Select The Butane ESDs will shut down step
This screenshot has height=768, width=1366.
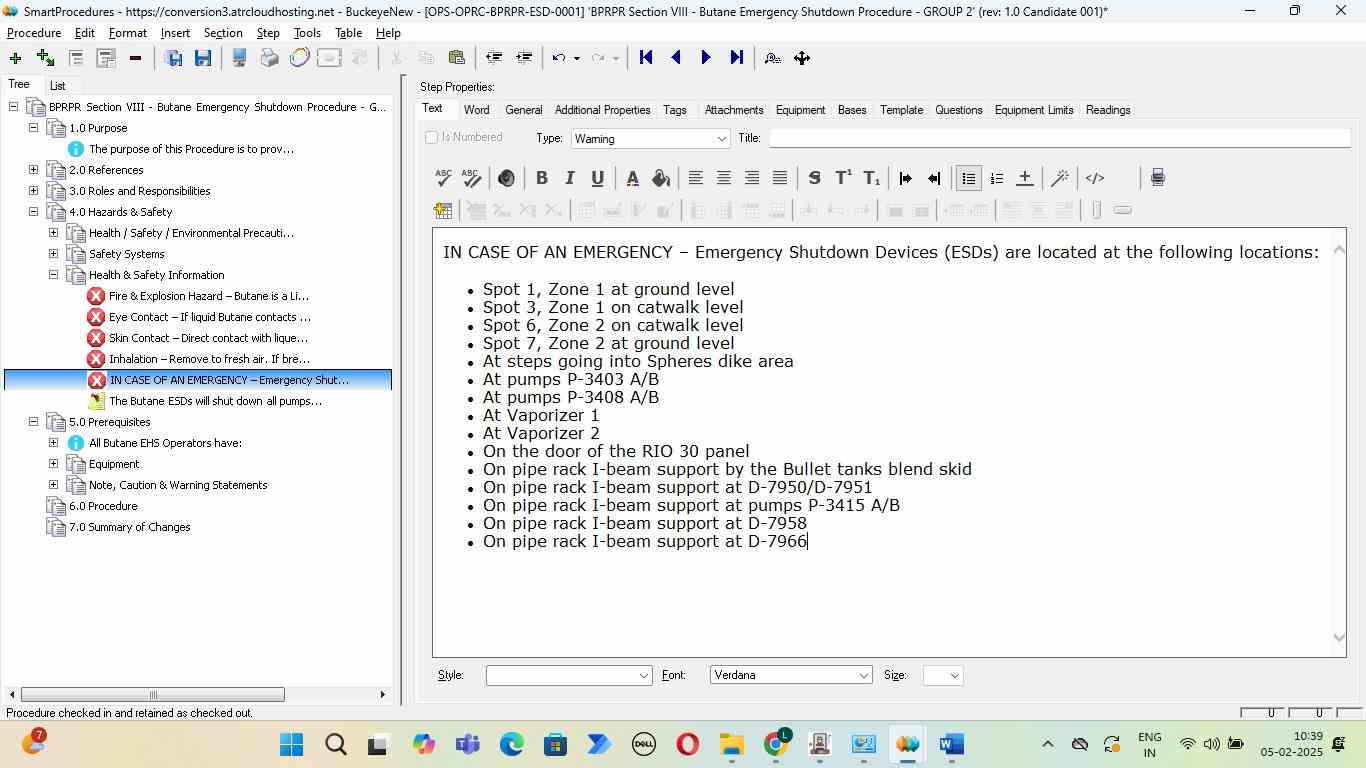coord(215,401)
